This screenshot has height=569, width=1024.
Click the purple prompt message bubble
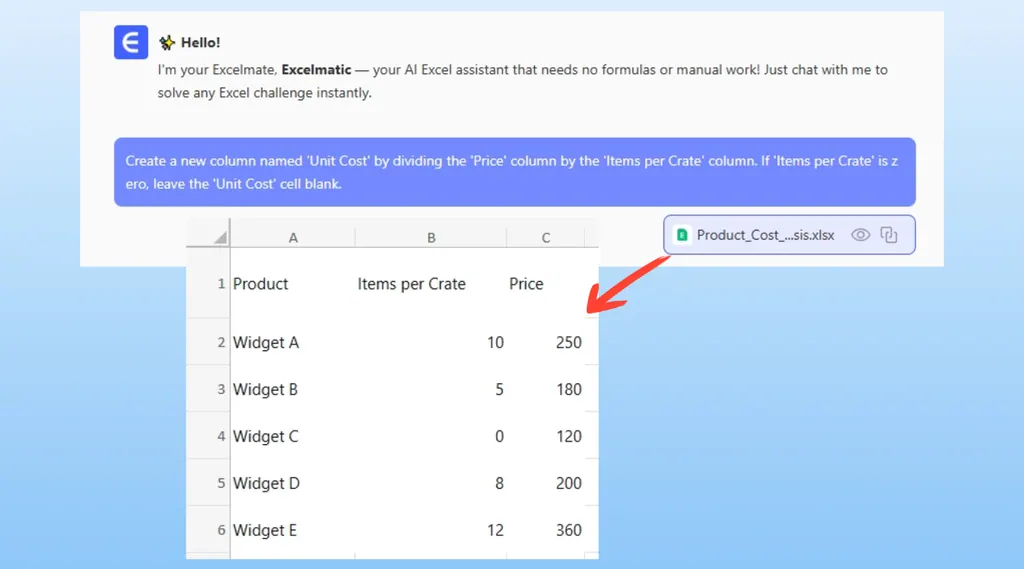point(514,171)
